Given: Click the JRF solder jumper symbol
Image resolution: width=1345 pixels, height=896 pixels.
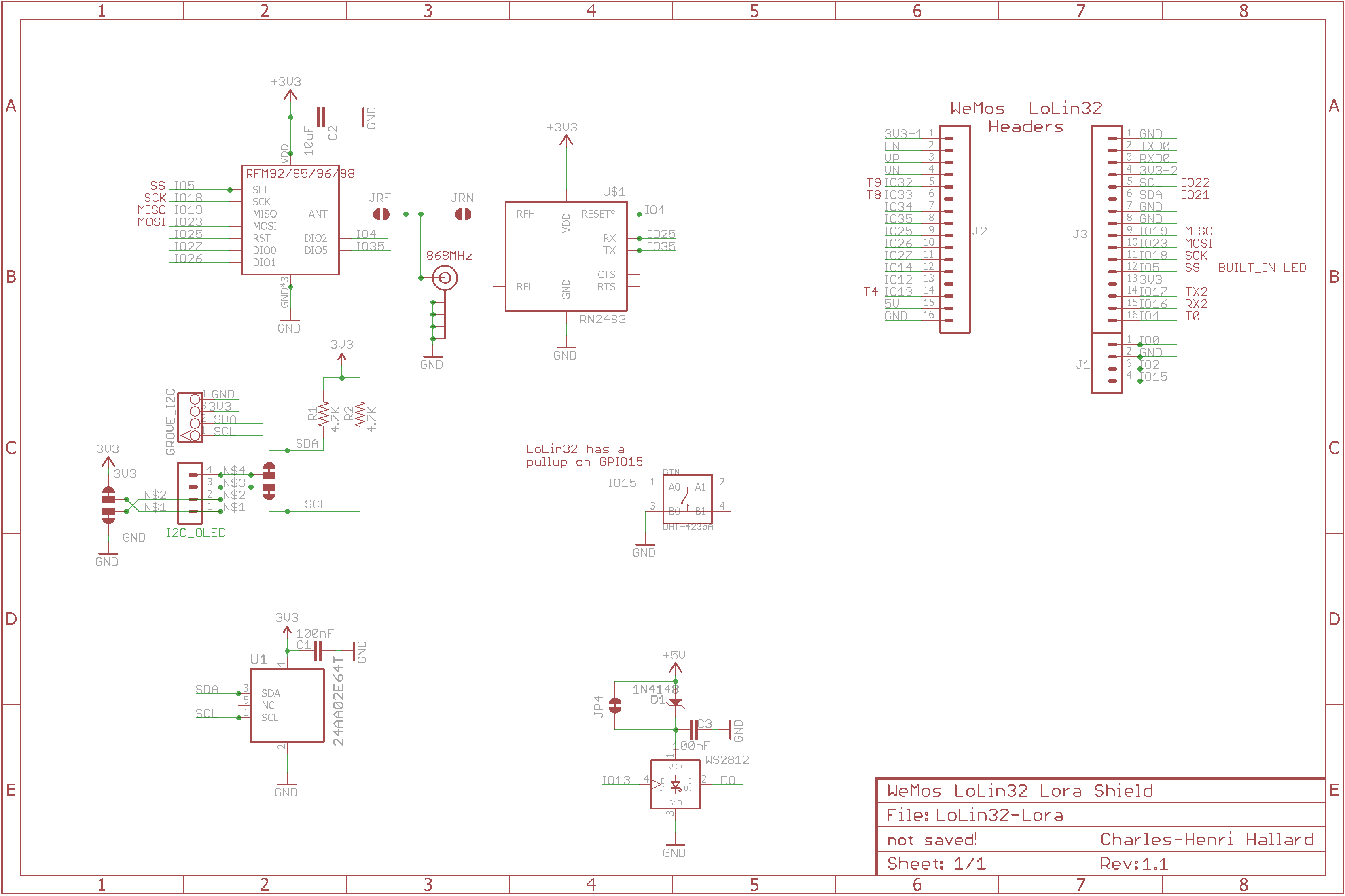Looking at the screenshot, I should [381, 214].
